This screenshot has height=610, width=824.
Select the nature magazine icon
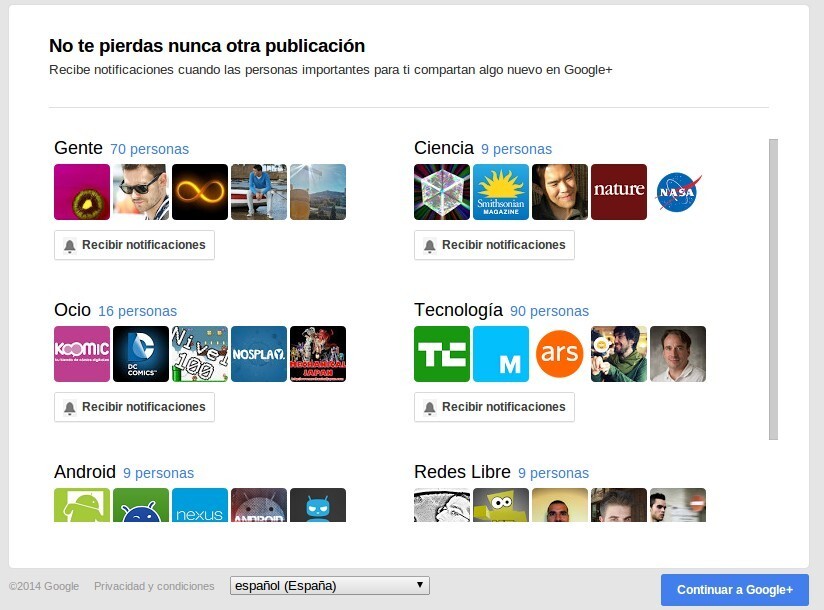[x=618, y=192]
